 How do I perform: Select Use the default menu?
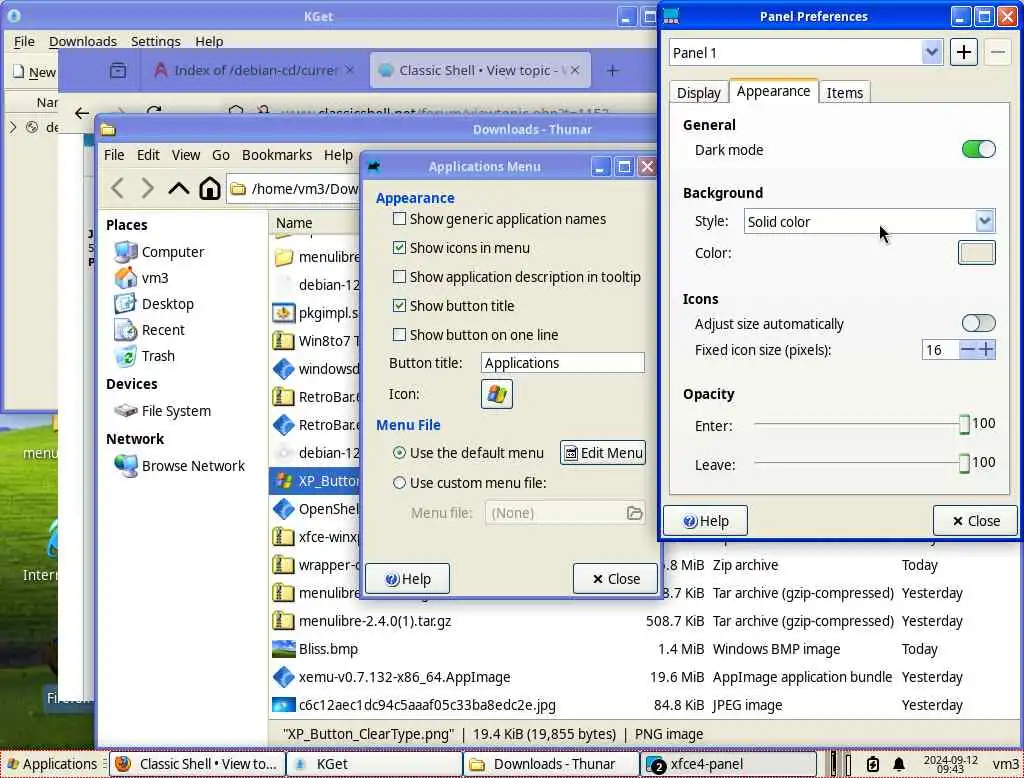(399, 453)
